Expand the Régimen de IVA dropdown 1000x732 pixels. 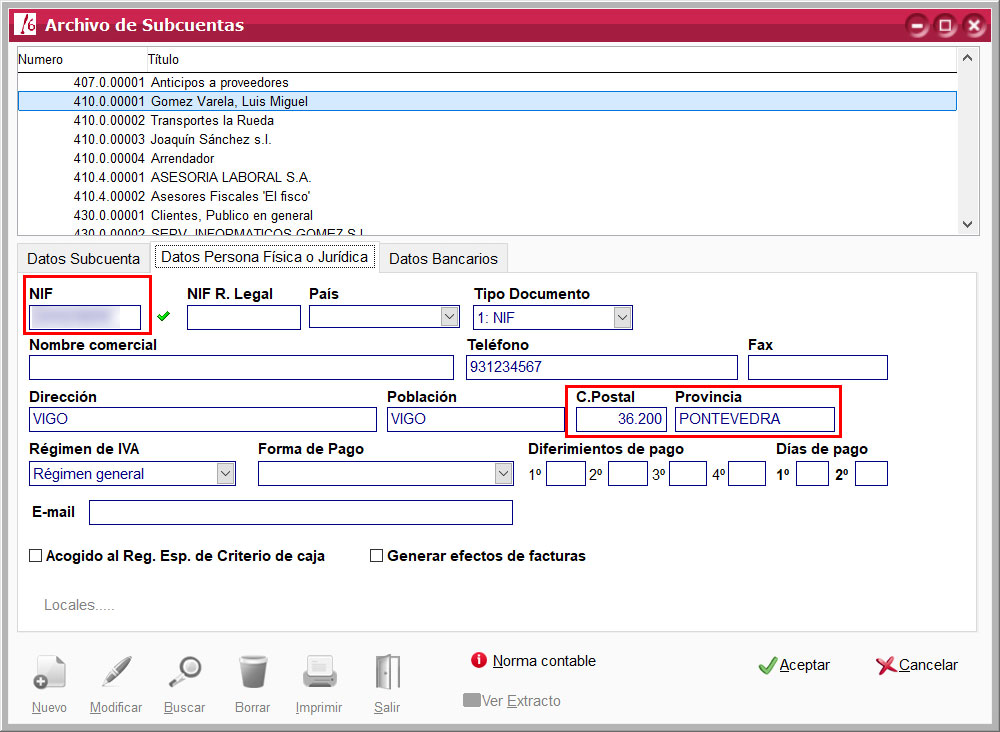tap(225, 473)
